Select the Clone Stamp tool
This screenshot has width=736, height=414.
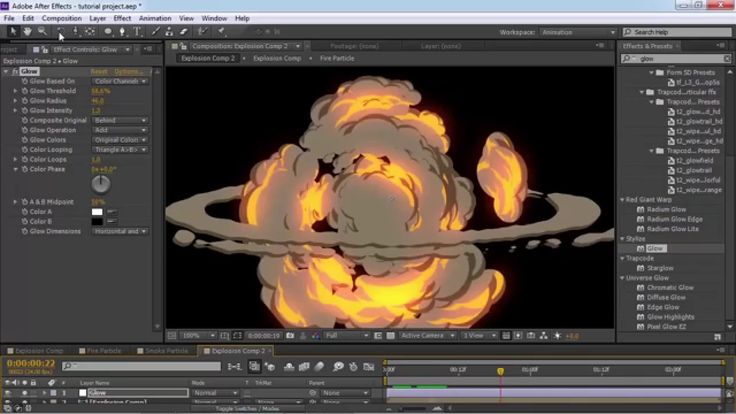[169, 31]
